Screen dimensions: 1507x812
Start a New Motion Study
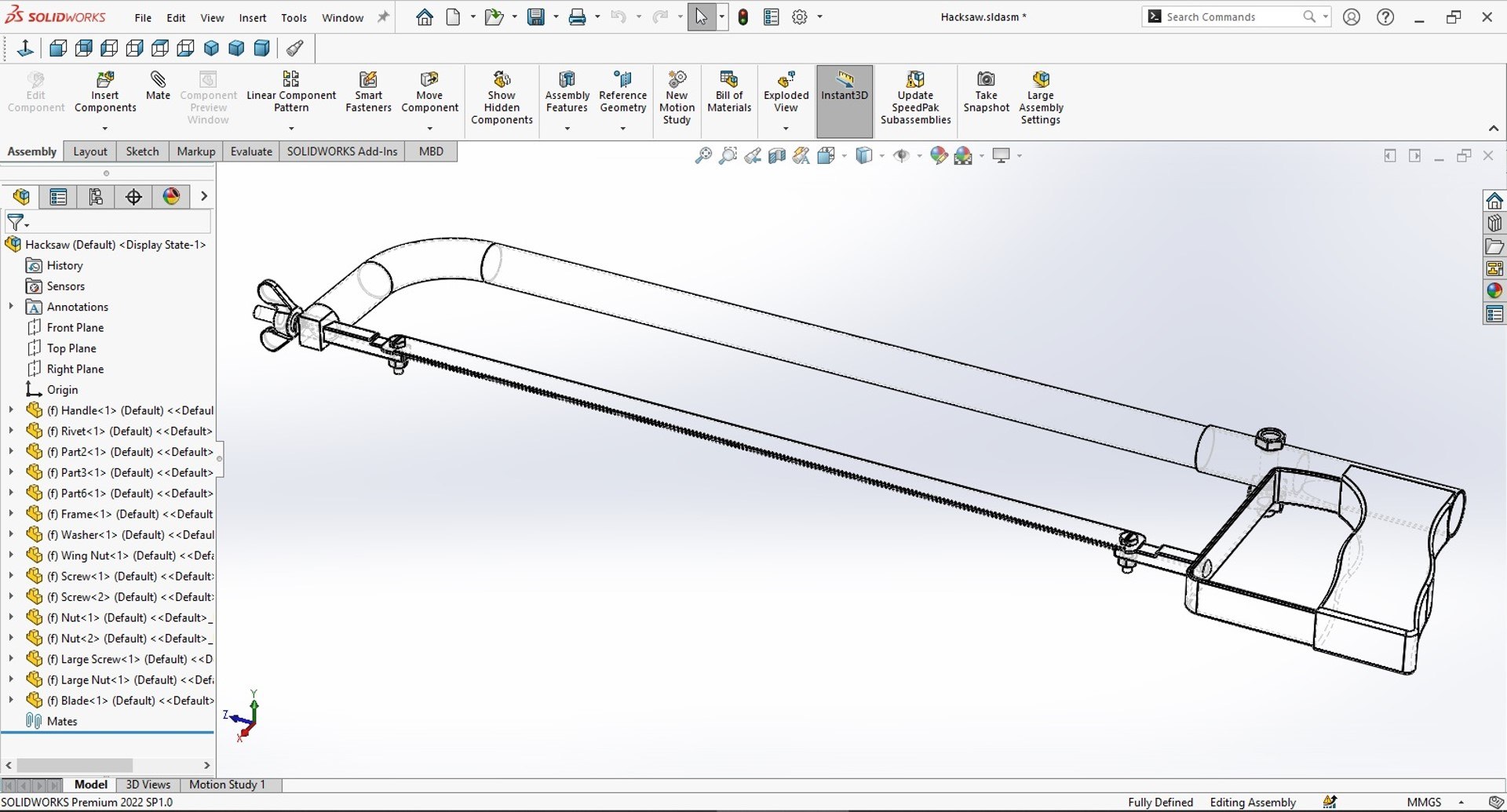pos(677,98)
